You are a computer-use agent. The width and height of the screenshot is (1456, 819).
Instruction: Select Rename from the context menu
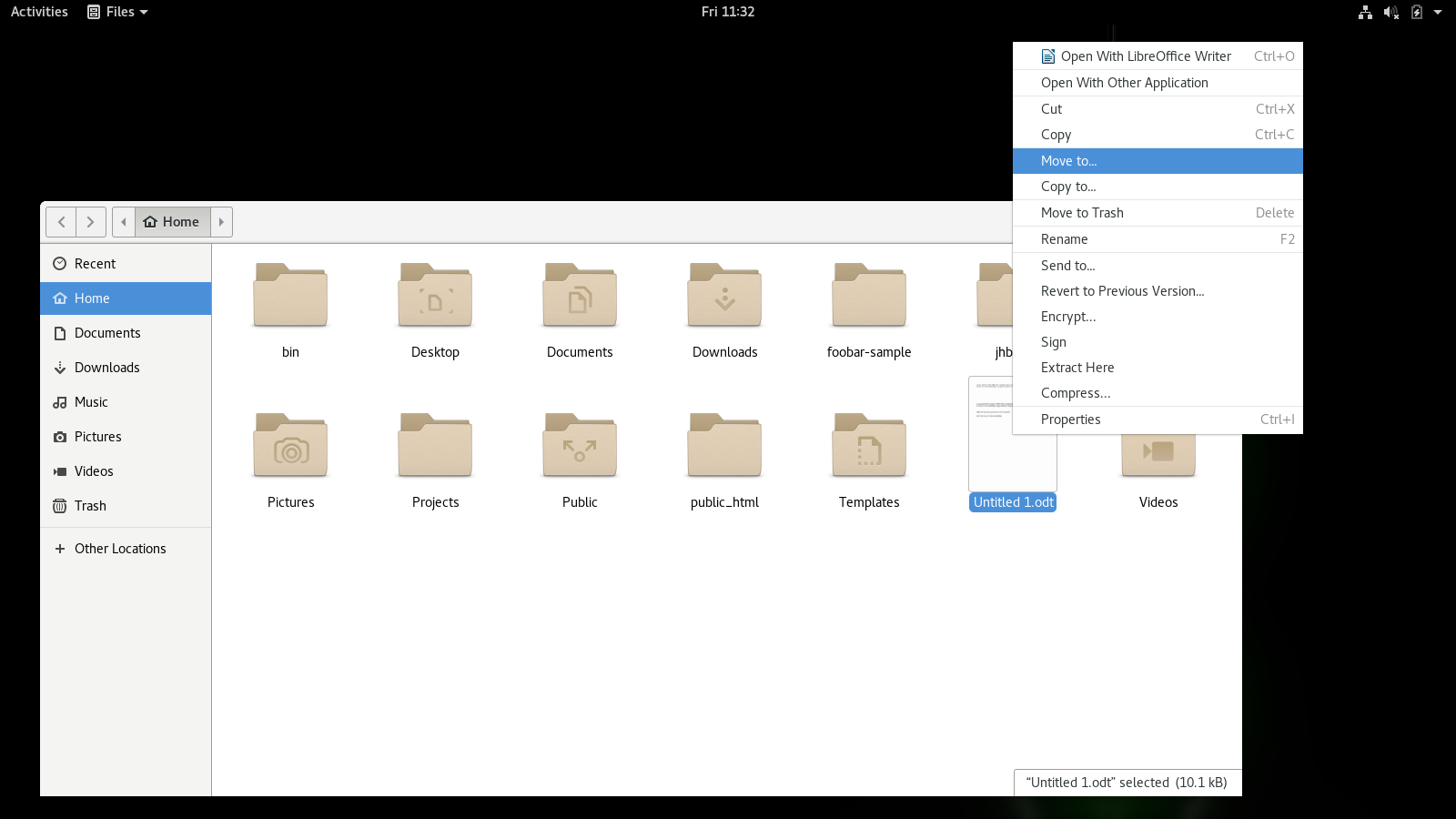(x=1064, y=239)
